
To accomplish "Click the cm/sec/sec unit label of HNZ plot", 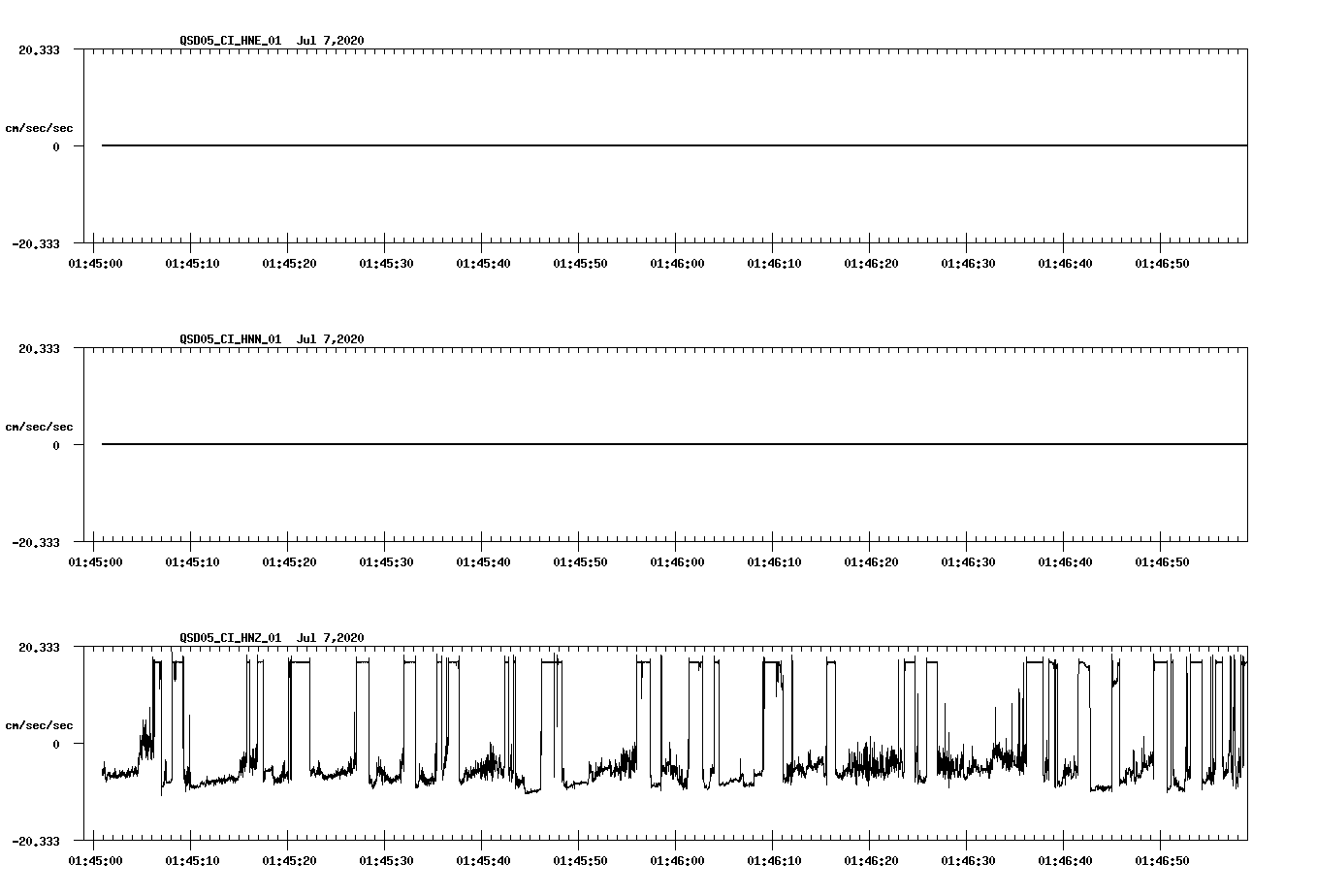I will tap(40, 725).
